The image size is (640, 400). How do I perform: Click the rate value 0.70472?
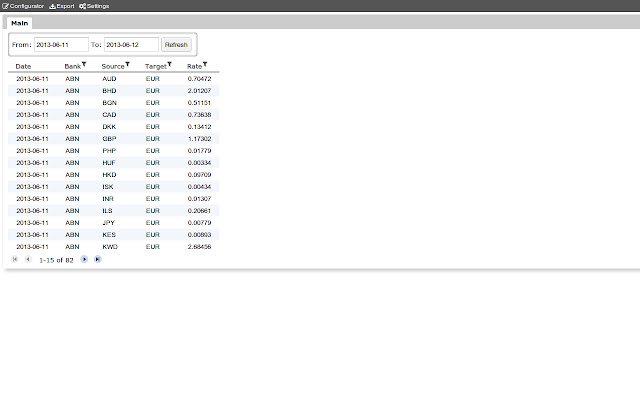tap(199, 79)
